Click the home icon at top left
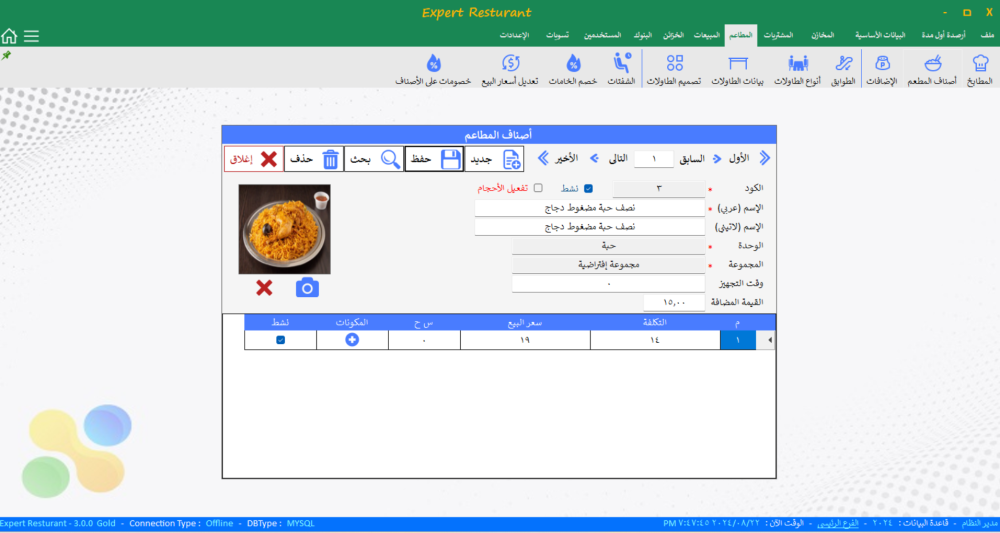Image resolution: width=1000 pixels, height=533 pixels. pos(10,36)
